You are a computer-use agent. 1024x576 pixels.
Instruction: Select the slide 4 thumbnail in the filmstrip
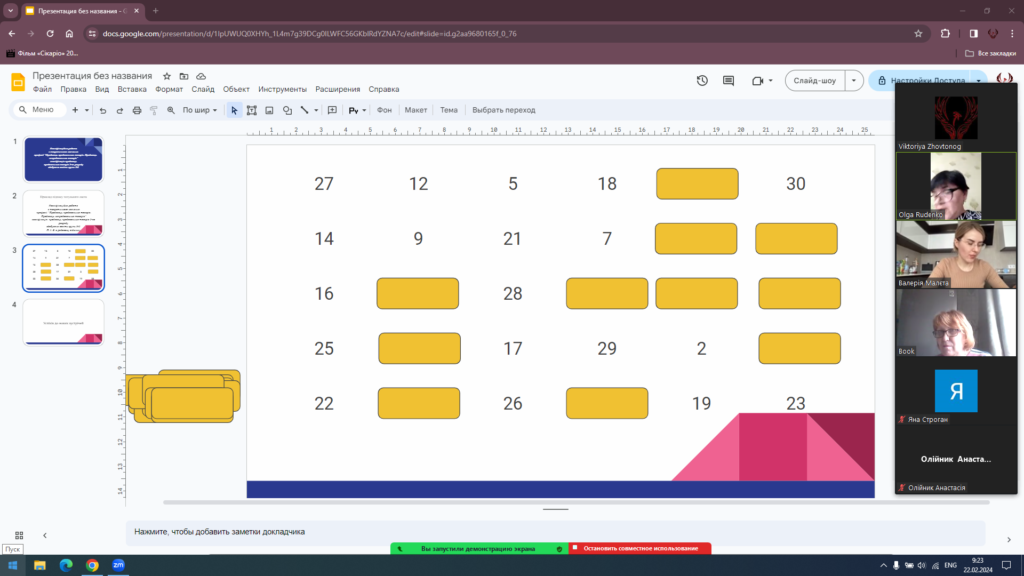point(63,320)
